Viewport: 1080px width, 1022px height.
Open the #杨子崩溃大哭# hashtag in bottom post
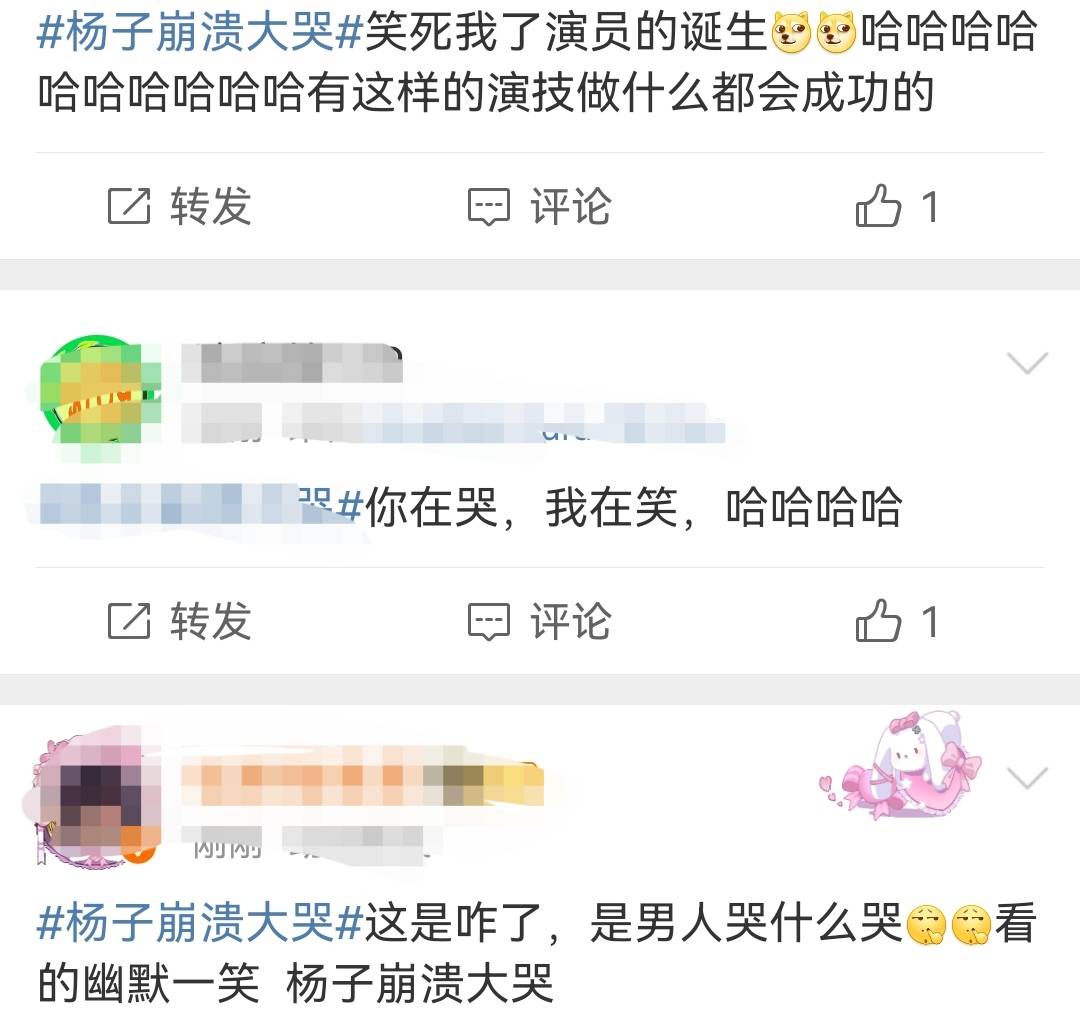click(x=200, y=923)
